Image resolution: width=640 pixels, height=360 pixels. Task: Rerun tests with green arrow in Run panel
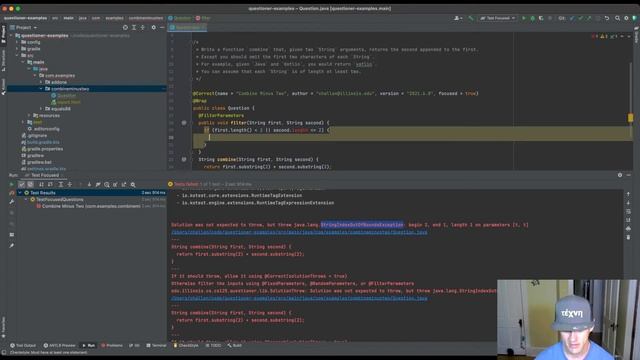[11, 184]
